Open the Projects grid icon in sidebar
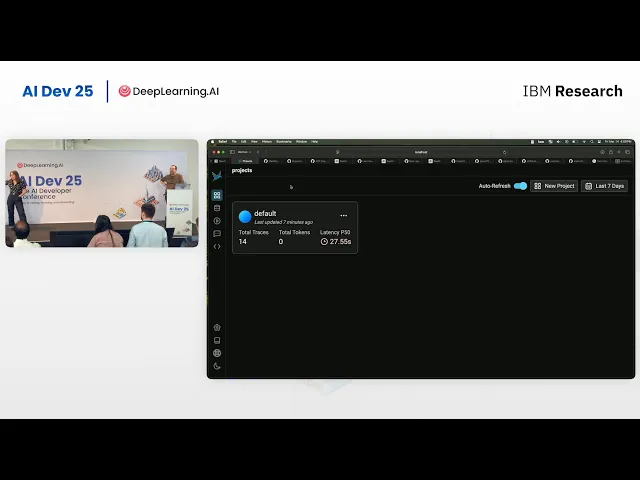The width and height of the screenshot is (640, 480). [x=217, y=195]
